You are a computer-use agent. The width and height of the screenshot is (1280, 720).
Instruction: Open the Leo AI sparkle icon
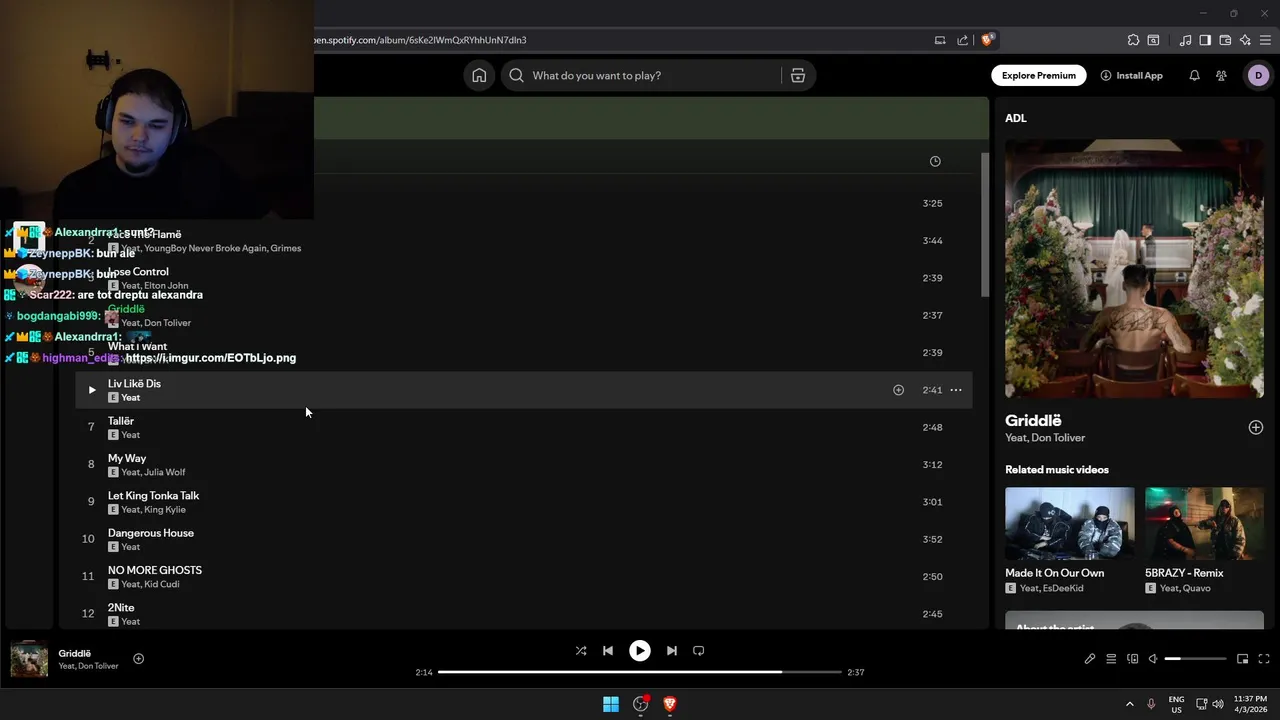coord(1245,40)
